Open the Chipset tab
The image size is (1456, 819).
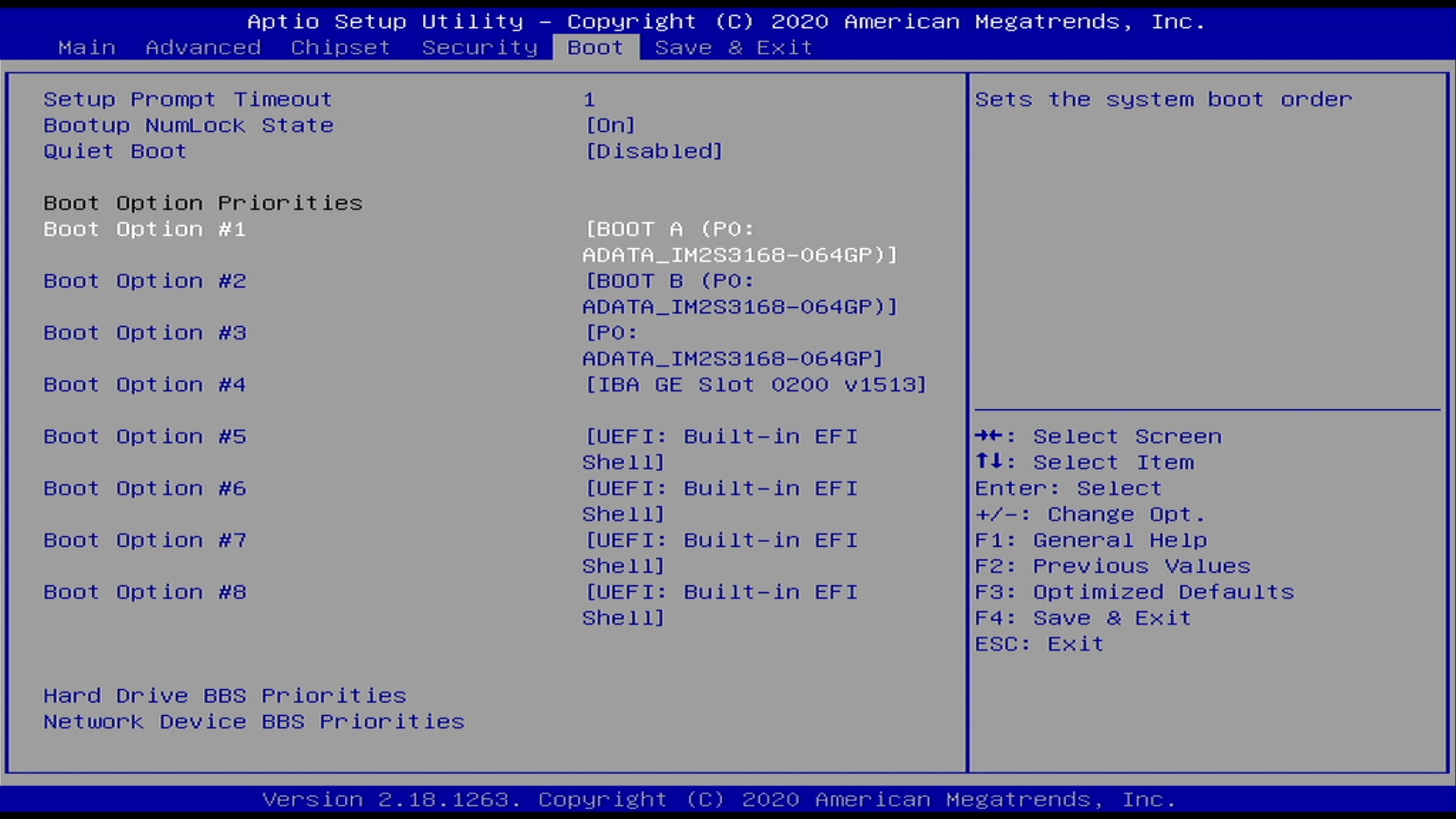click(x=340, y=48)
